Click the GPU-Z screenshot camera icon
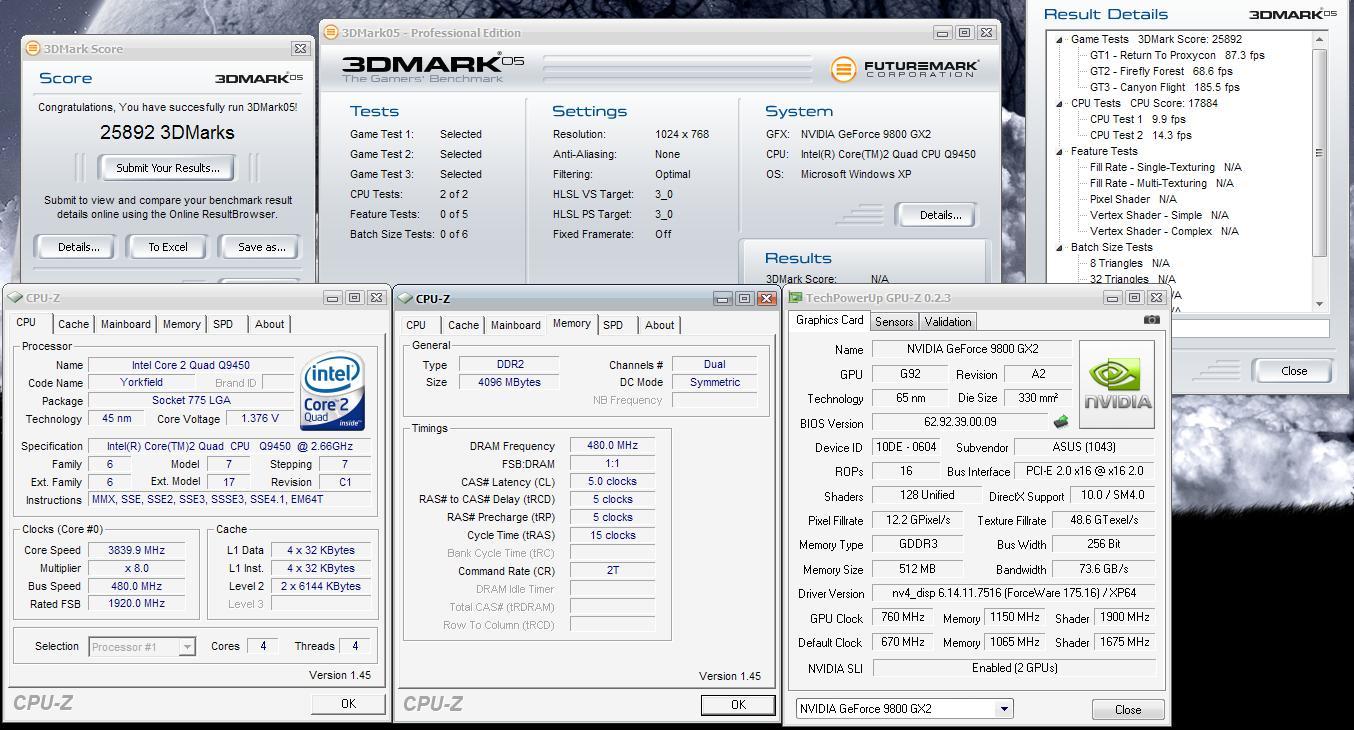Screen dimensions: 1354x730 pos(1152,320)
